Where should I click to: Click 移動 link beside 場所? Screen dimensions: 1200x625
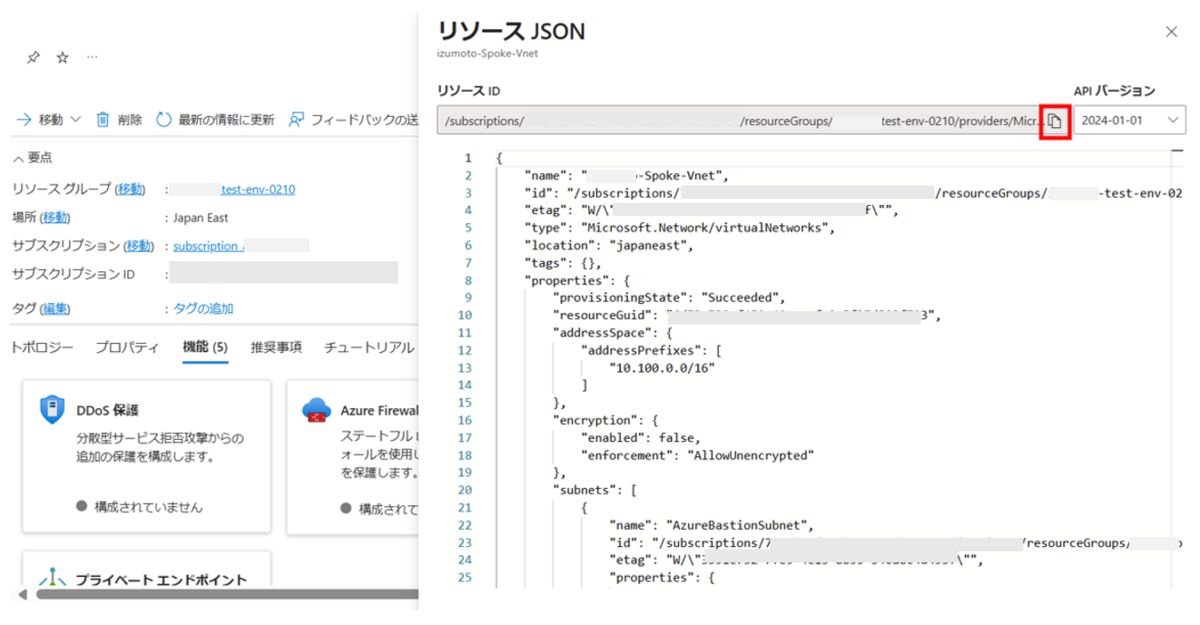(x=56, y=217)
